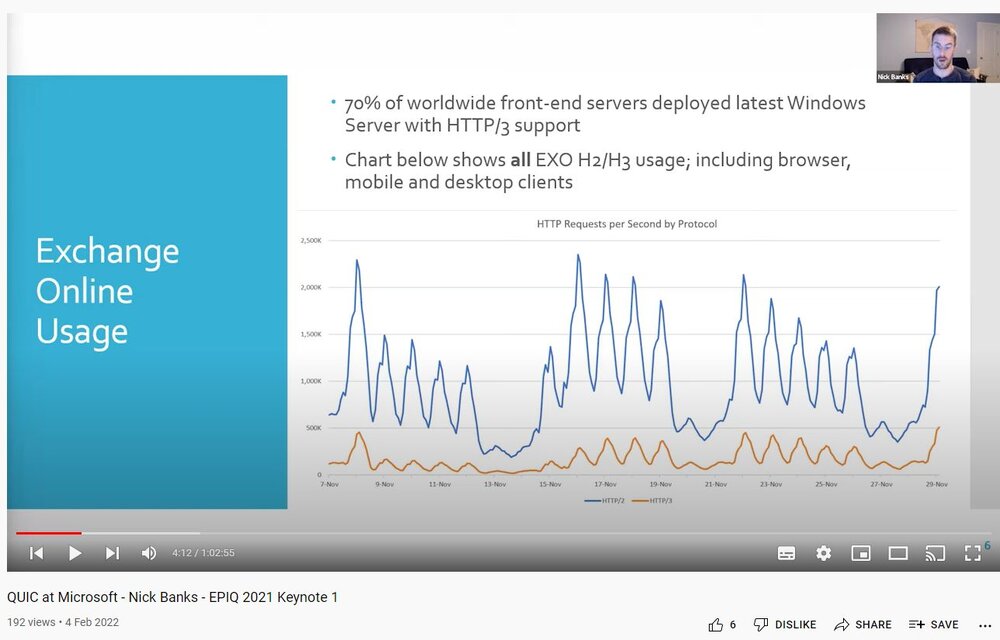Open more actions three-dot menu
This screenshot has height=640, width=1000.
[985, 625]
